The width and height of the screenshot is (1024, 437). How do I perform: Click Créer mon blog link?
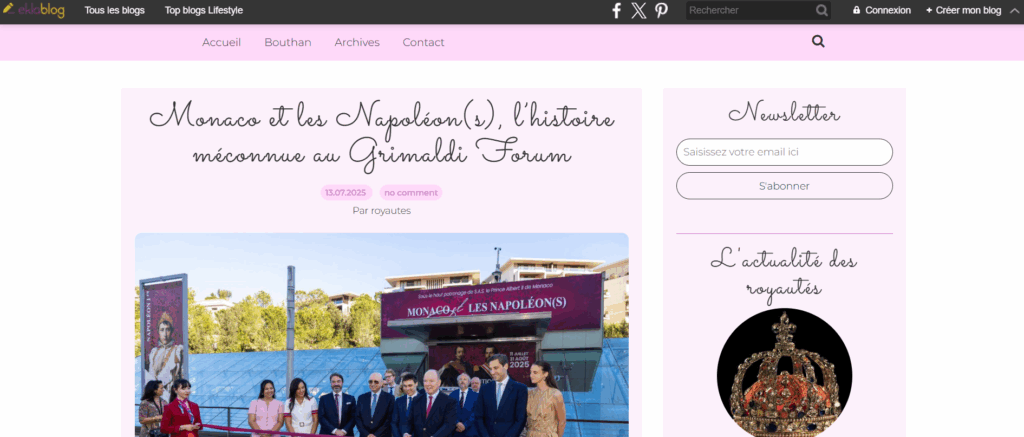(x=963, y=10)
